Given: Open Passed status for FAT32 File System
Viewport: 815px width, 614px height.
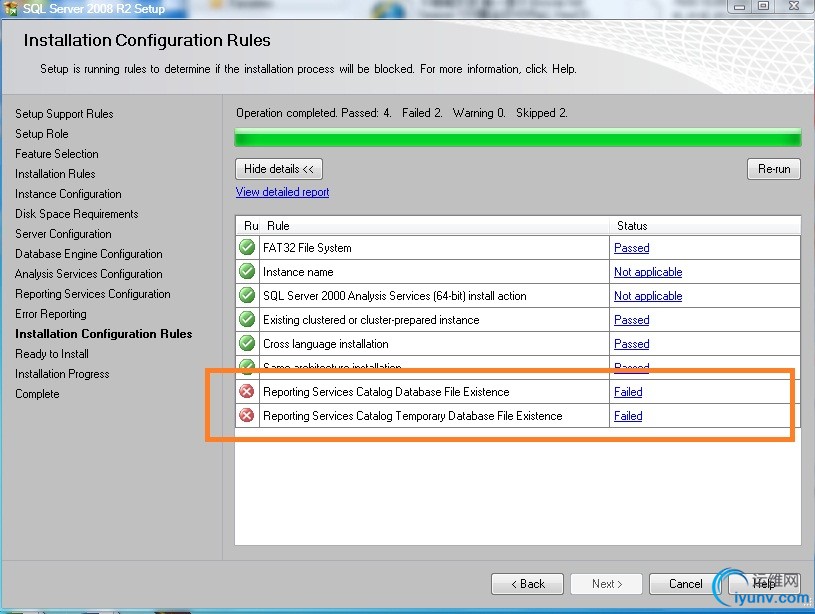Looking at the screenshot, I should pyautogui.click(x=632, y=248).
